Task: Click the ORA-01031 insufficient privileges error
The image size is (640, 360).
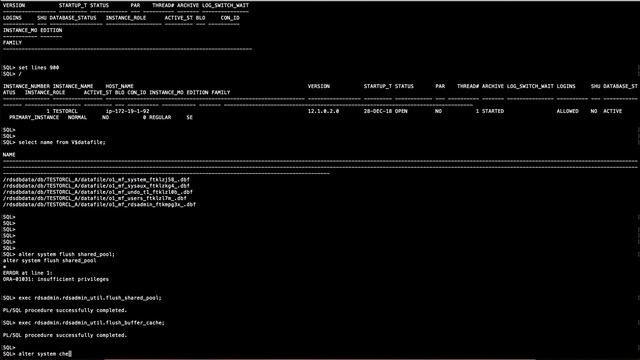Action: click(56, 279)
